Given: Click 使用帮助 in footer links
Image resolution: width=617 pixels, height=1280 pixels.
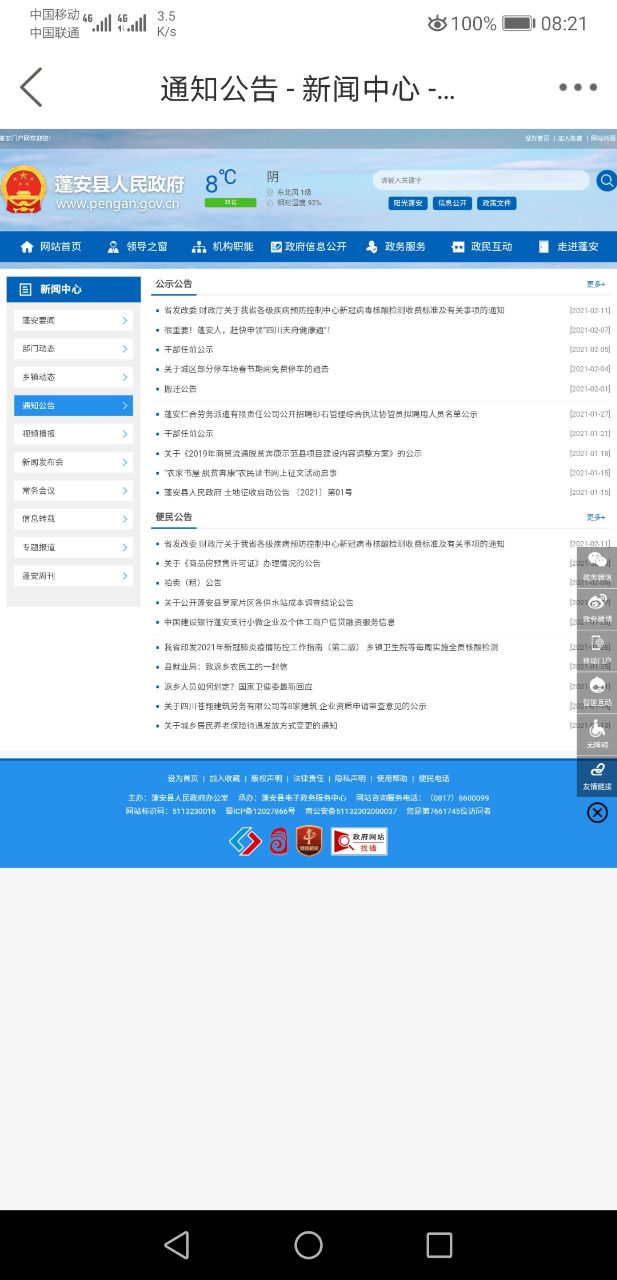Looking at the screenshot, I should click(x=392, y=778).
